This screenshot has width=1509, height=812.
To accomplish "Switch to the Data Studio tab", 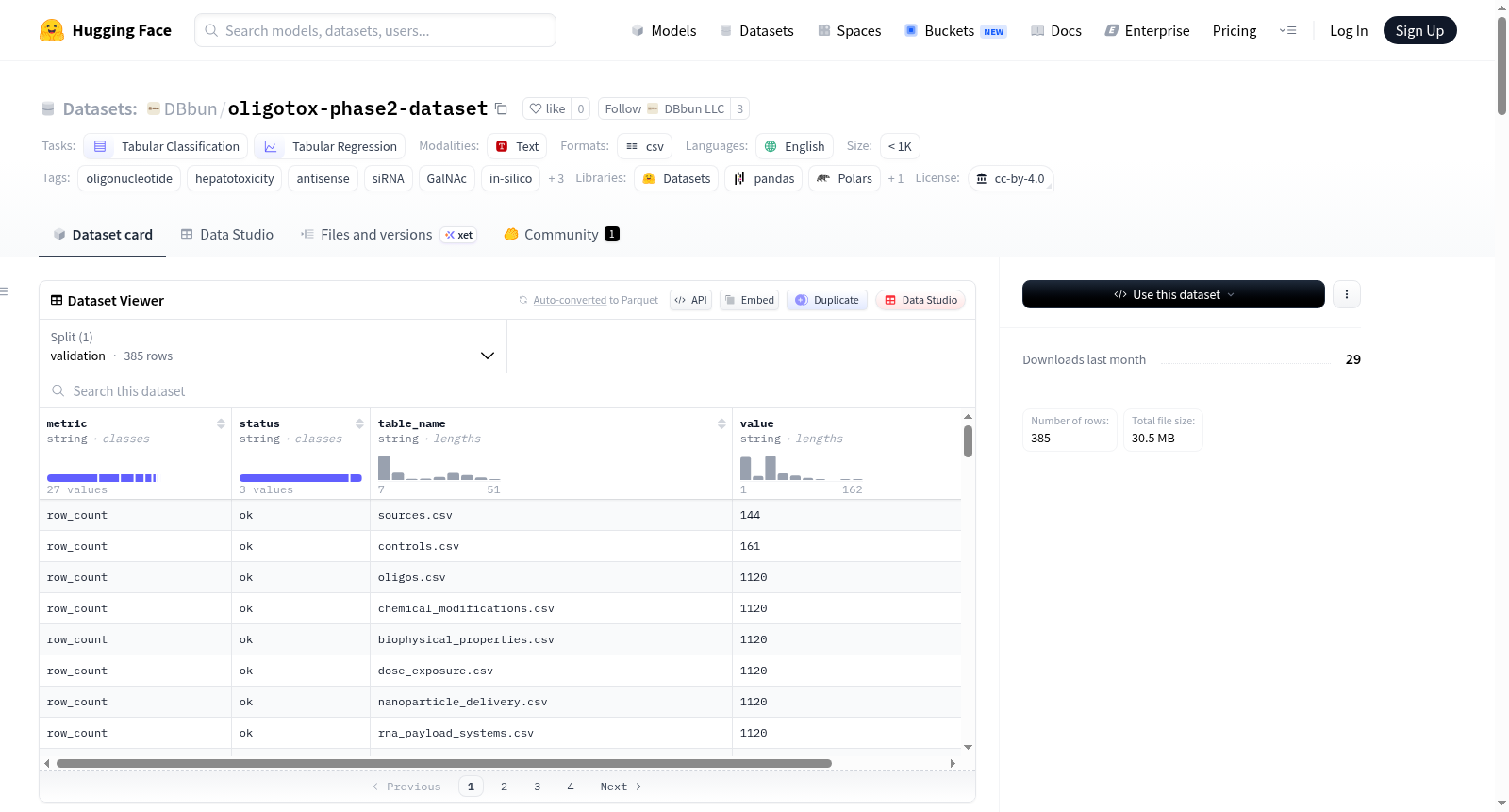I will pyautogui.click(x=227, y=235).
